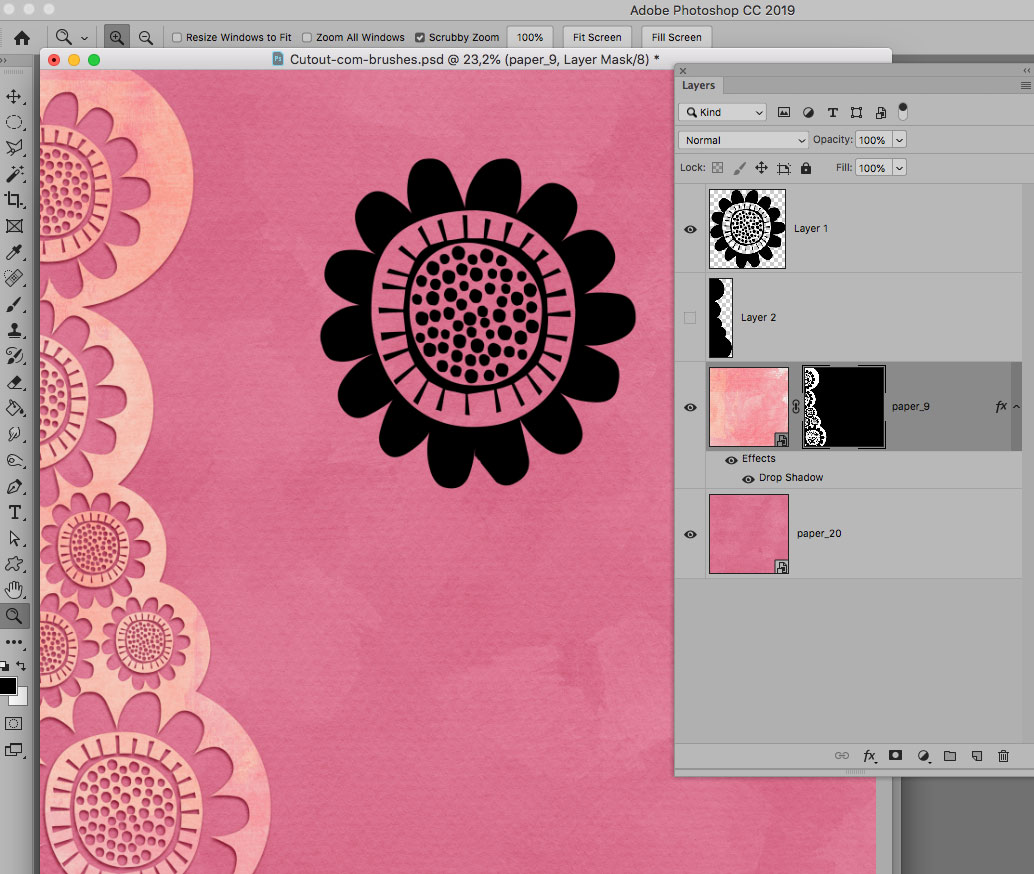
Task: Select the Magic Wand tool
Action: (14, 174)
